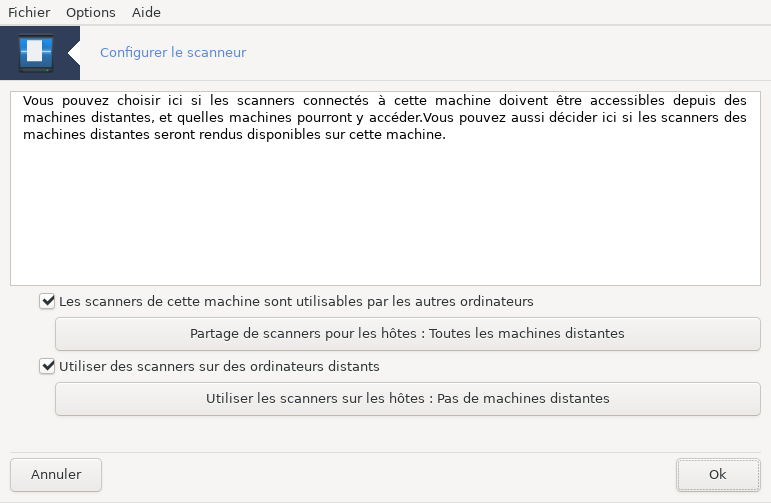The width and height of the screenshot is (771, 503).
Task: Click the white arrow notch beside scanner icon
Action: coord(74,52)
